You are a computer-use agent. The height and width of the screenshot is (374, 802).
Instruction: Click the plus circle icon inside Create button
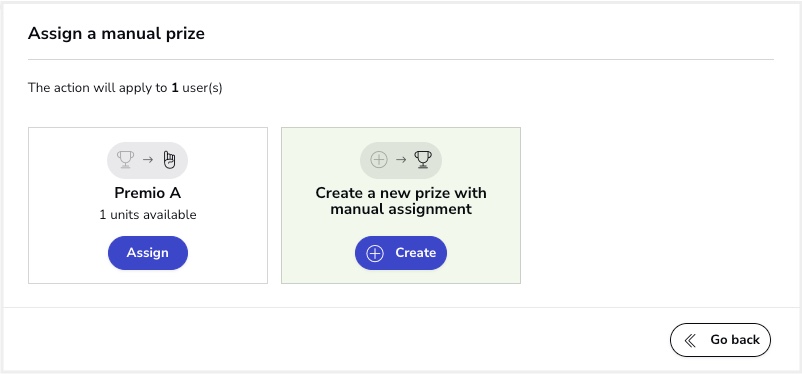pyautogui.click(x=375, y=253)
